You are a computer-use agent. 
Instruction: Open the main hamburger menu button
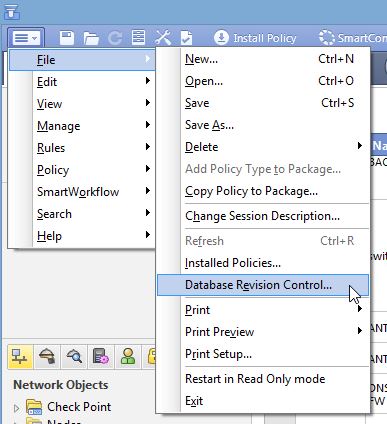click(x=26, y=38)
